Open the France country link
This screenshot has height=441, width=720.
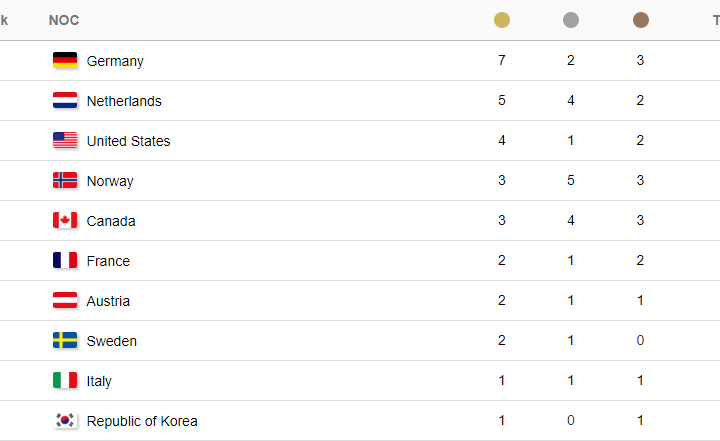coord(108,261)
